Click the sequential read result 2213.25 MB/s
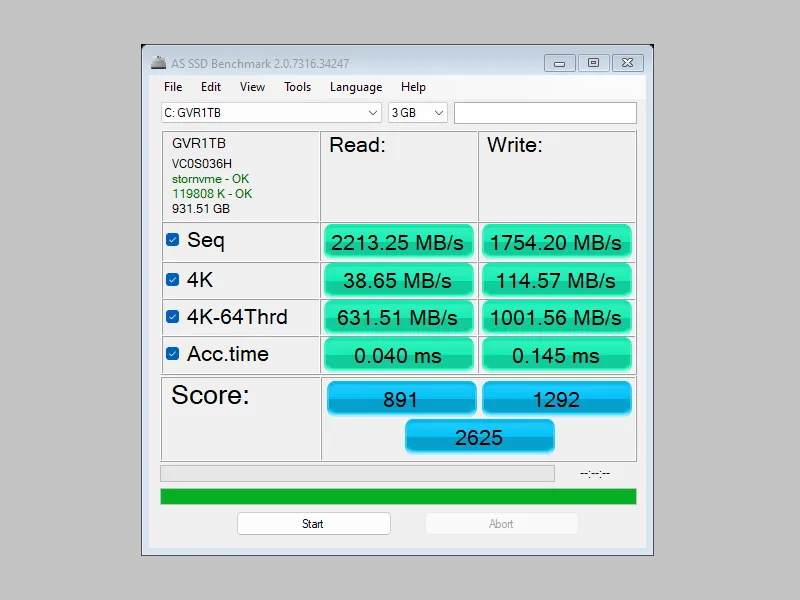The height and width of the screenshot is (600, 800). [x=398, y=242]
